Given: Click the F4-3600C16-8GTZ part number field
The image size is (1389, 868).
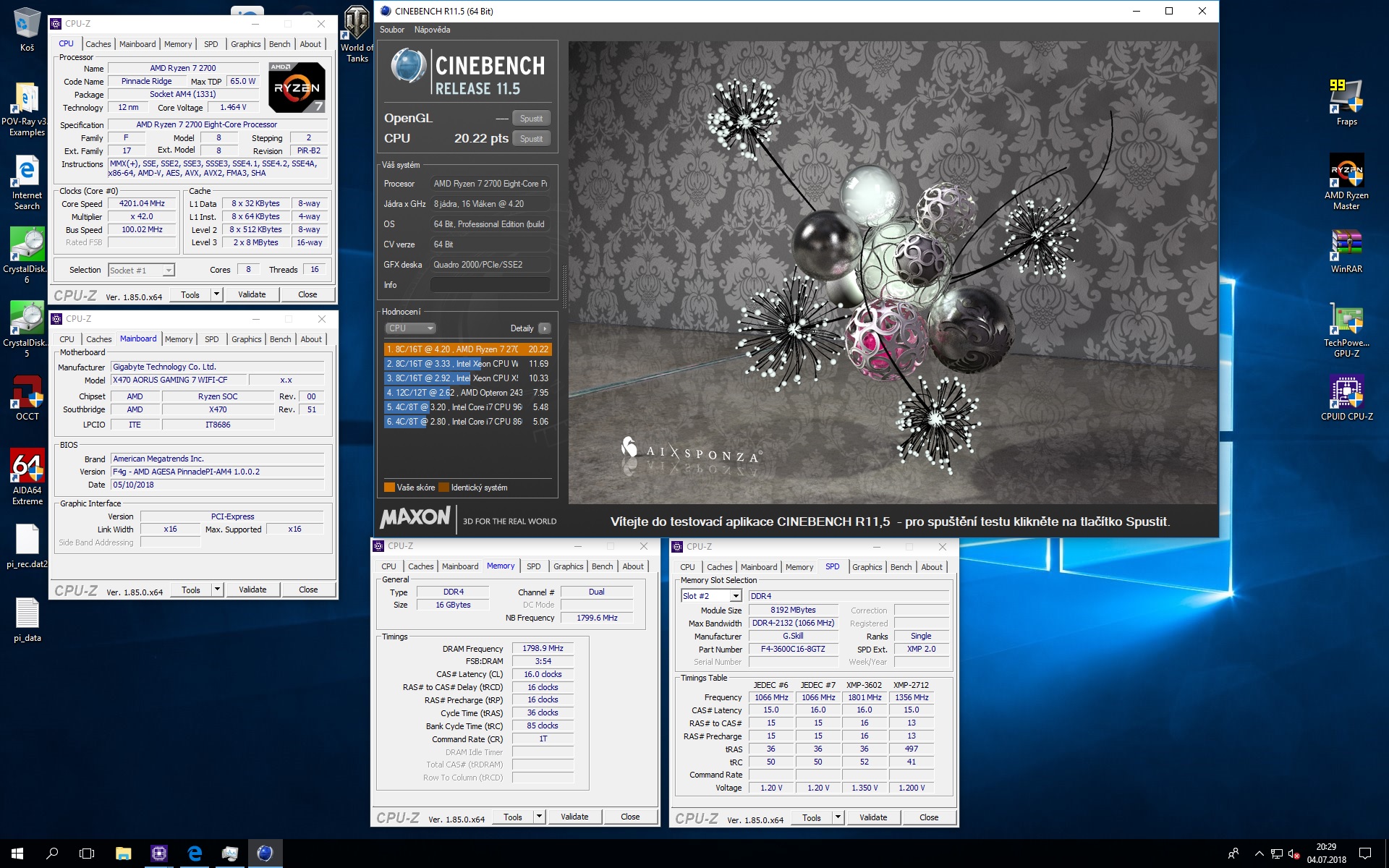Looking at the screenshot, I should pos(793,650).
